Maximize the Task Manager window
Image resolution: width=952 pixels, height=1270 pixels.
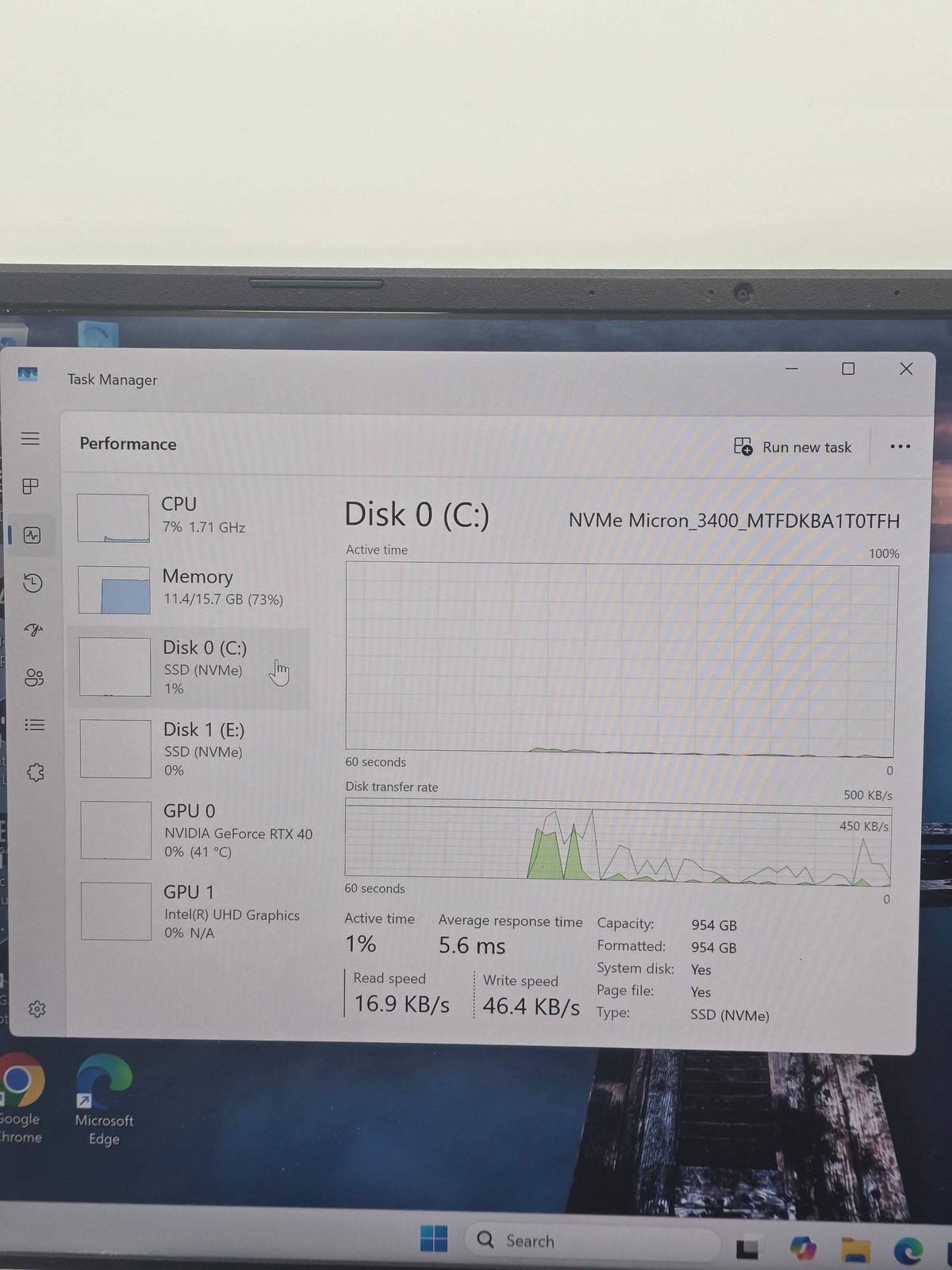tap(848, 369)
